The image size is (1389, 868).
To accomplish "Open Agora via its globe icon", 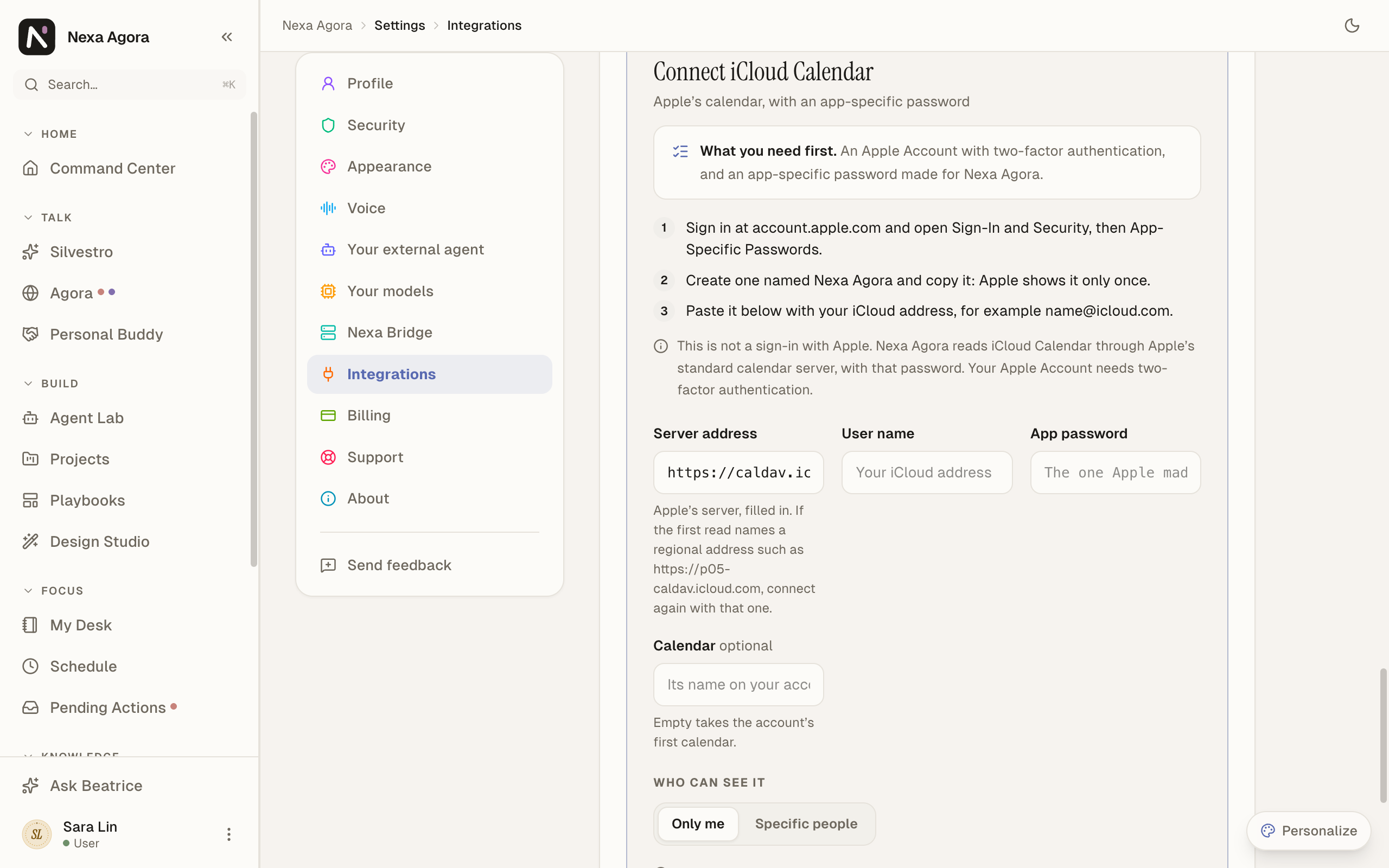I will 30,293.
